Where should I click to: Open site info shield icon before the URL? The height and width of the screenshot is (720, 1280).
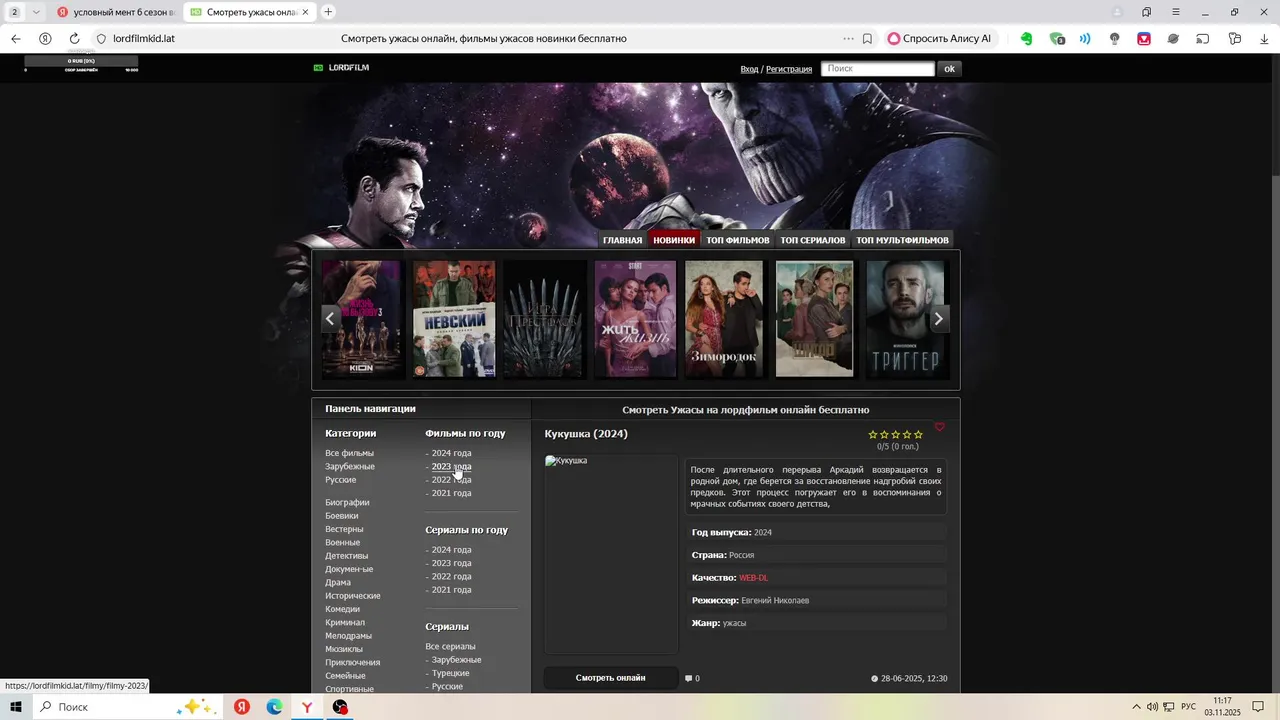click(x=101, y=39)
